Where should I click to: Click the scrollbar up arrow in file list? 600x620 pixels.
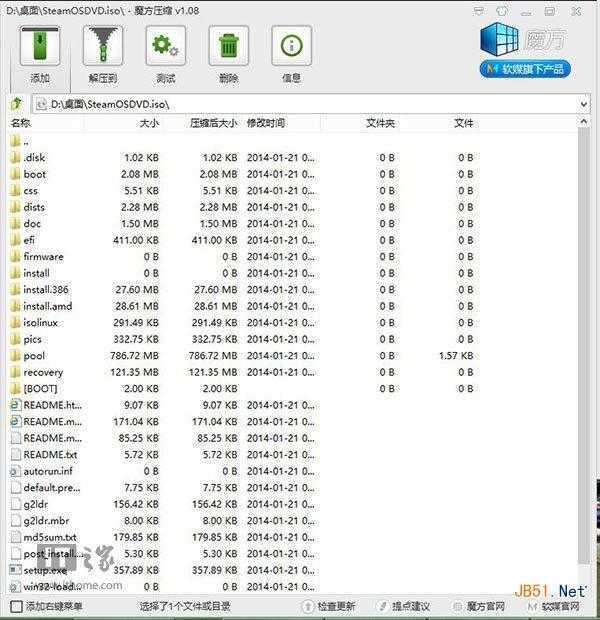tap(584, 121)
